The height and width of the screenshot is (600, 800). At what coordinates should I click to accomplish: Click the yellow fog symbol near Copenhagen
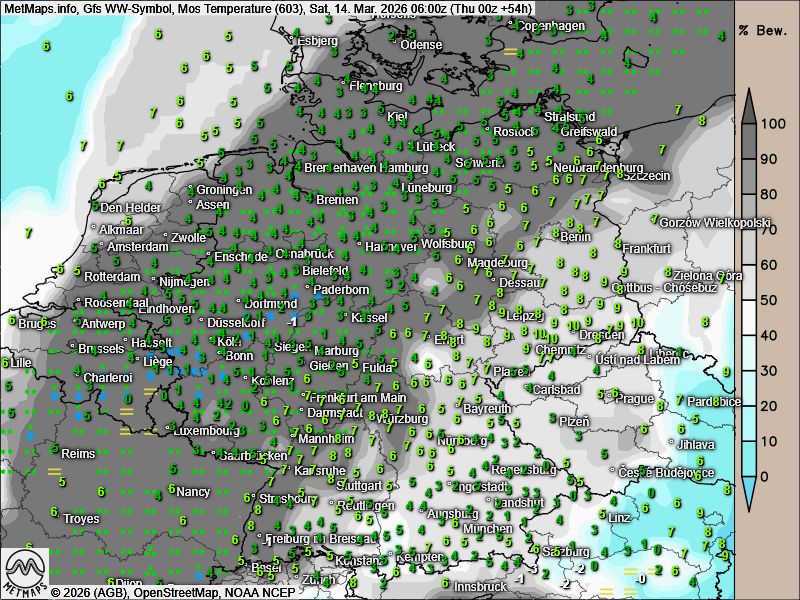(x=511, y=51)
